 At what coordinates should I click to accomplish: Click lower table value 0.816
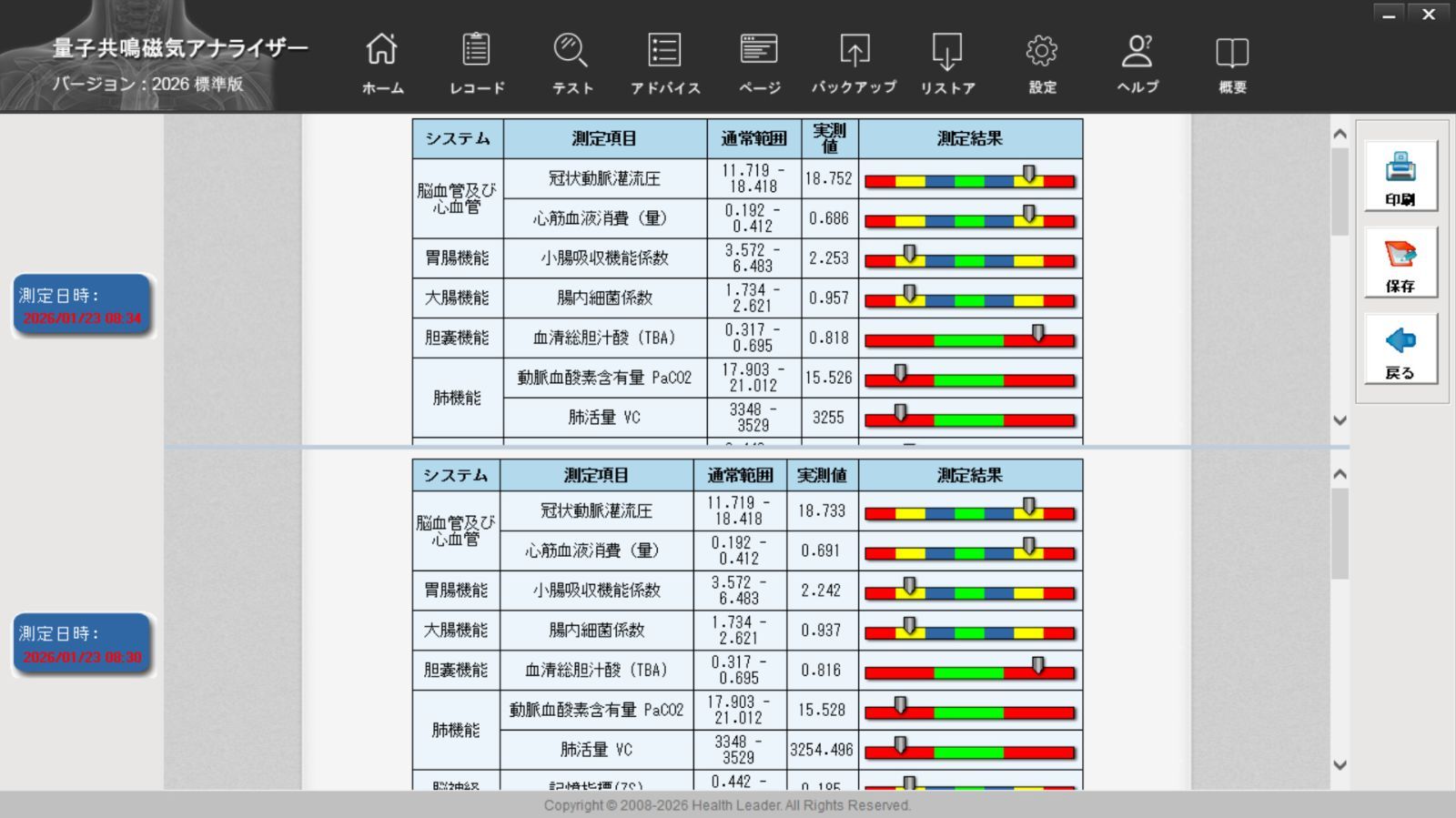click(x=821, y=671)
